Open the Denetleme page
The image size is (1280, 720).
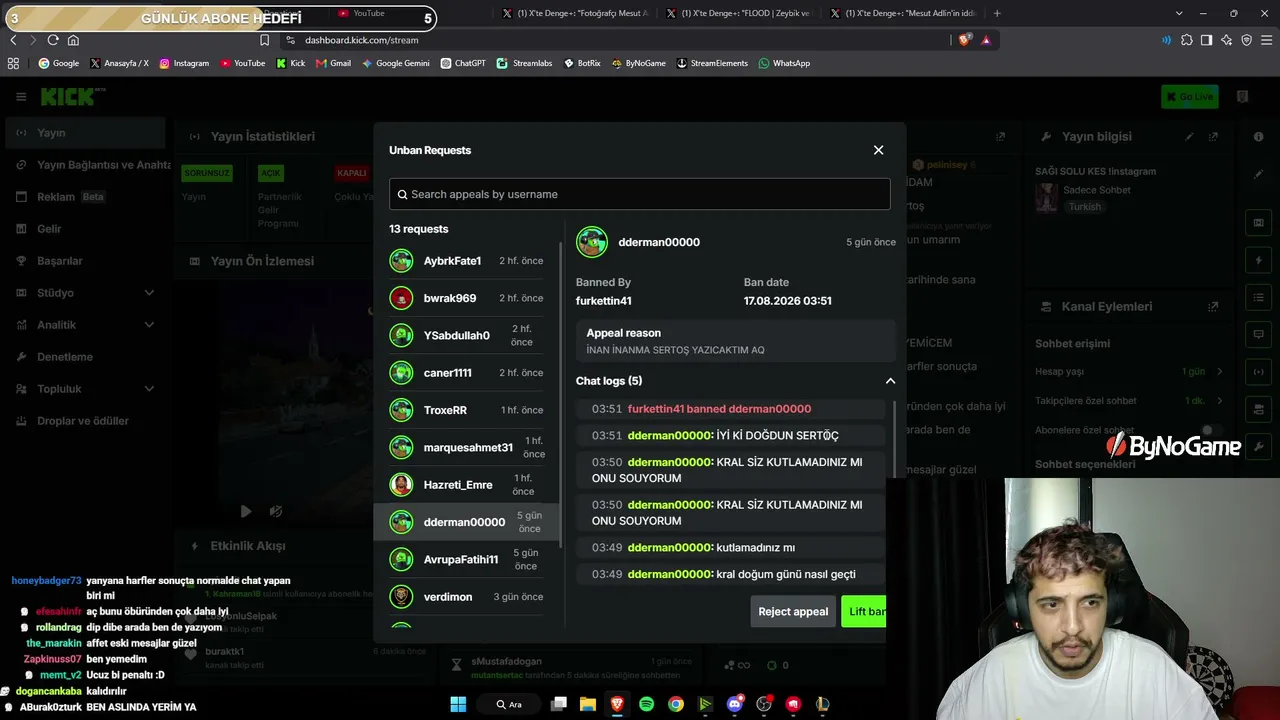click(85, 357)
